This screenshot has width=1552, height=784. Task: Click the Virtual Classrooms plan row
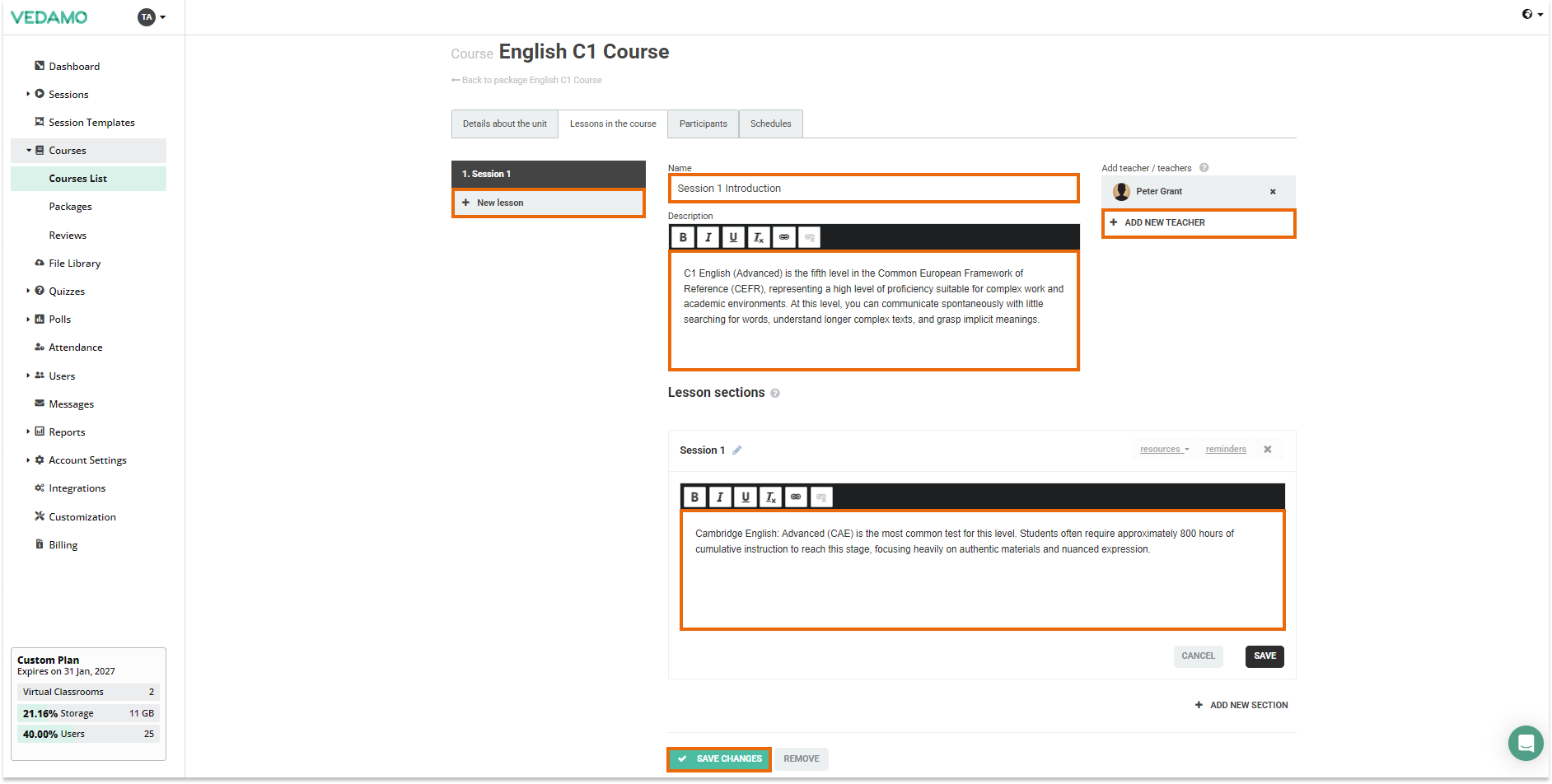(x=88, y=692)
